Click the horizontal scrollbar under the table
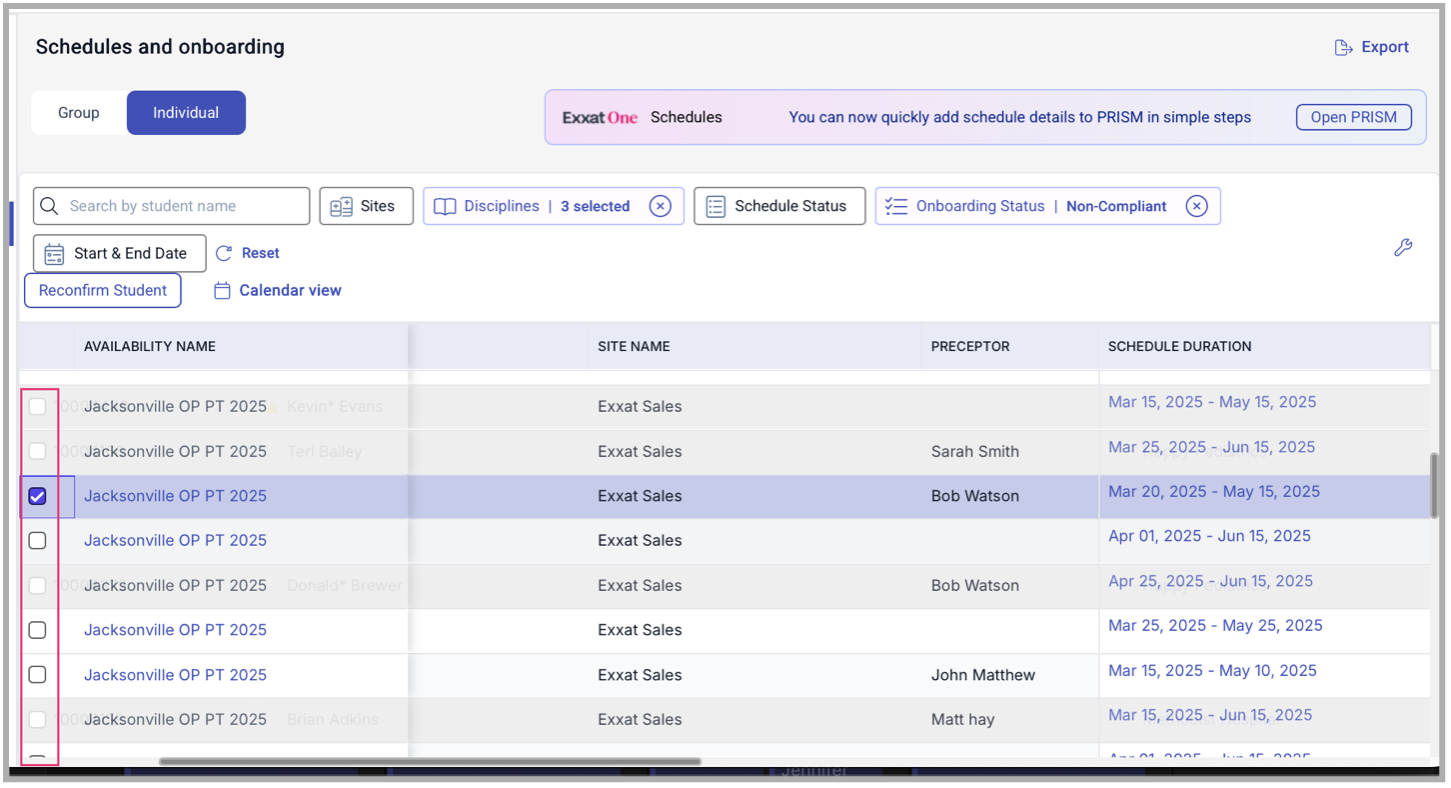The image size is (1451, 788). [430, 762]
